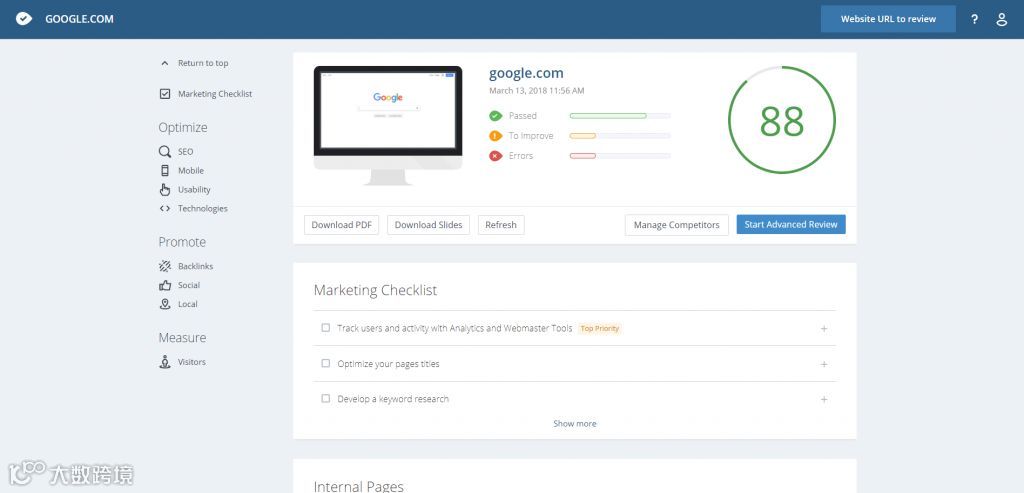Go to Local section in sidebar

(187, 304)
